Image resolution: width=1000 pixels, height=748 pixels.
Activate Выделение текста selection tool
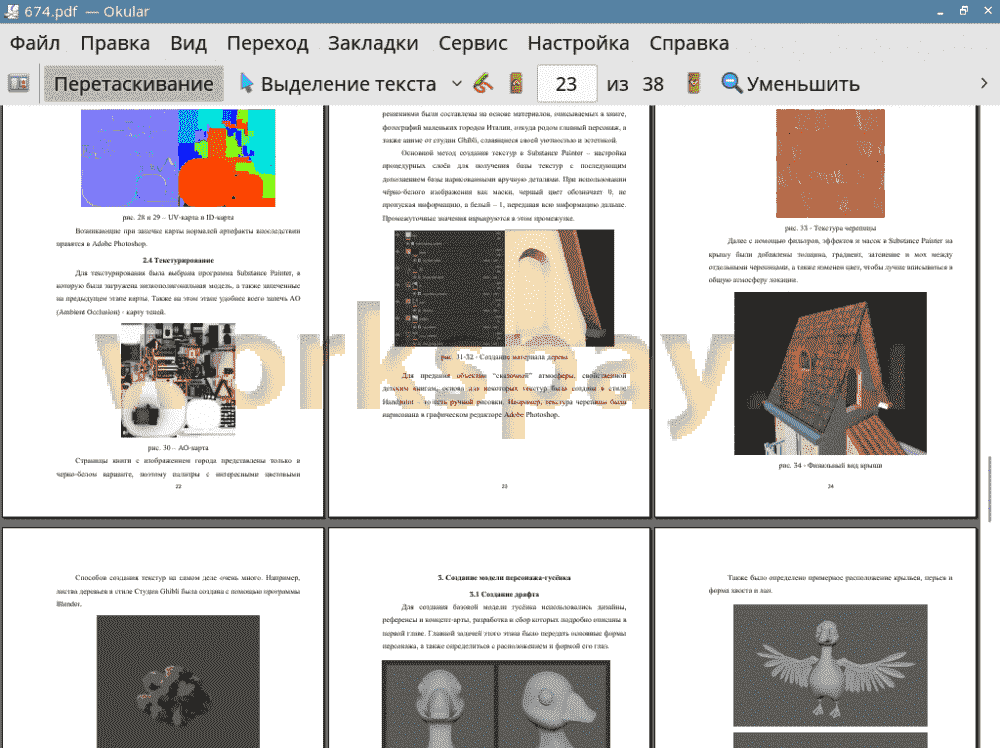coord(338,84)
